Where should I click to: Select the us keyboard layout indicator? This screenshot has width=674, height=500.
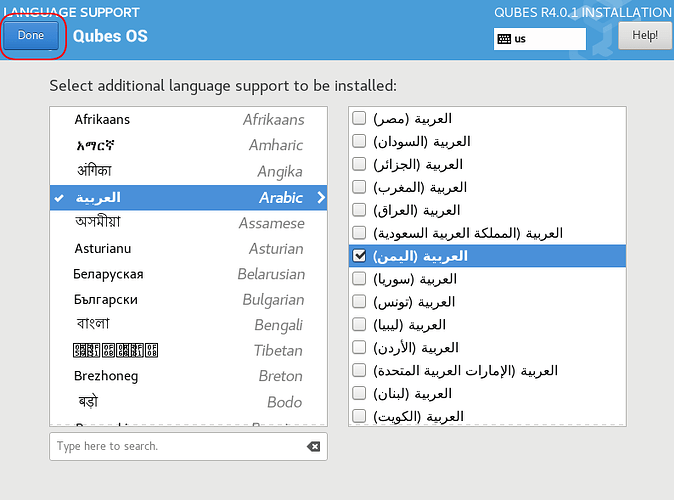click(539, 39)
